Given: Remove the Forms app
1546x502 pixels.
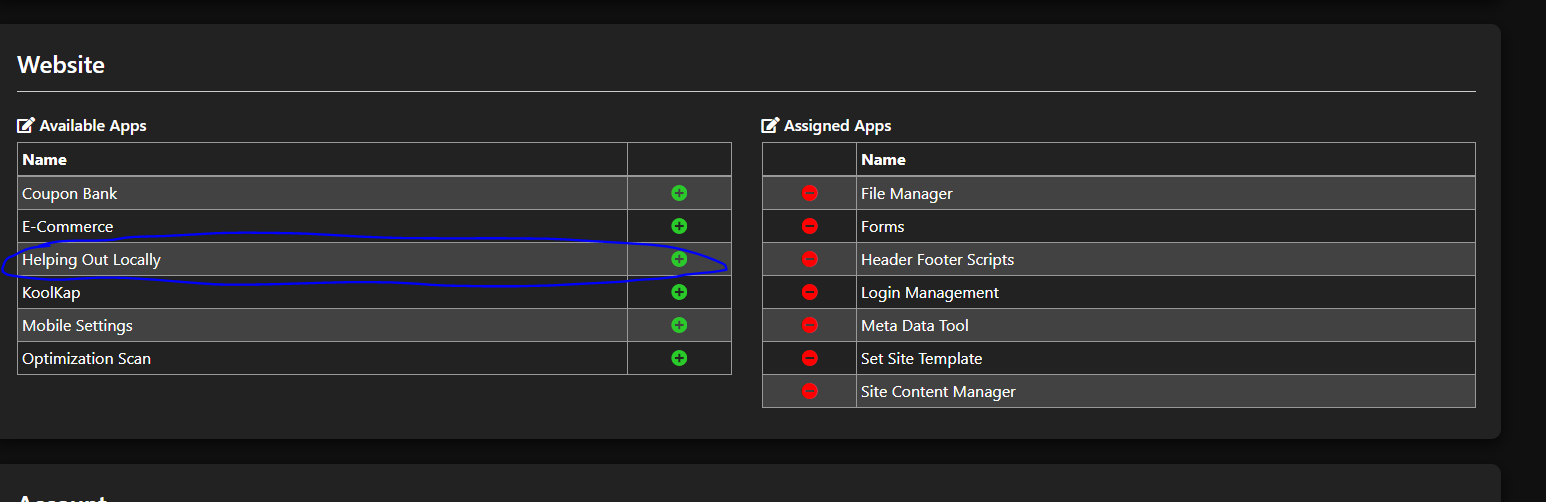Looking at the screenshot, I should tap(810, 226).
